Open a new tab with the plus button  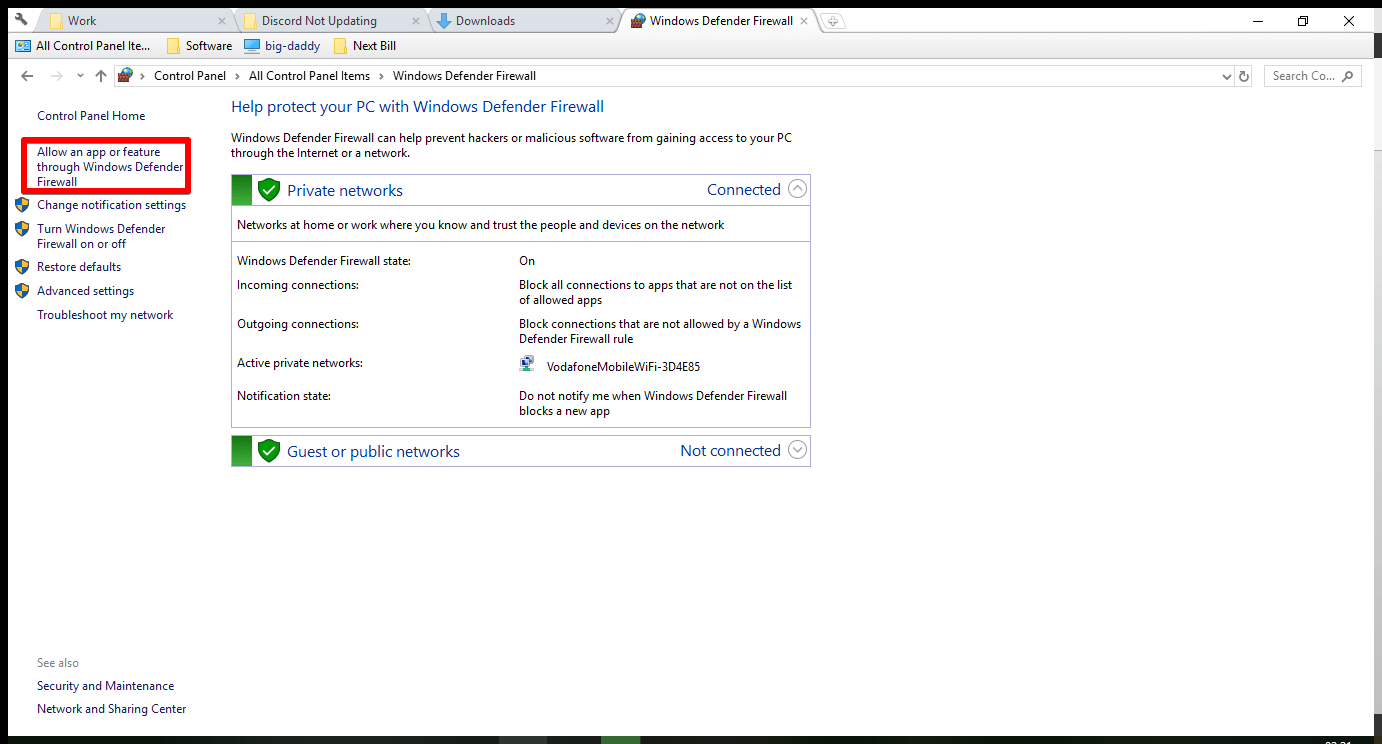[x=833, y=19]
